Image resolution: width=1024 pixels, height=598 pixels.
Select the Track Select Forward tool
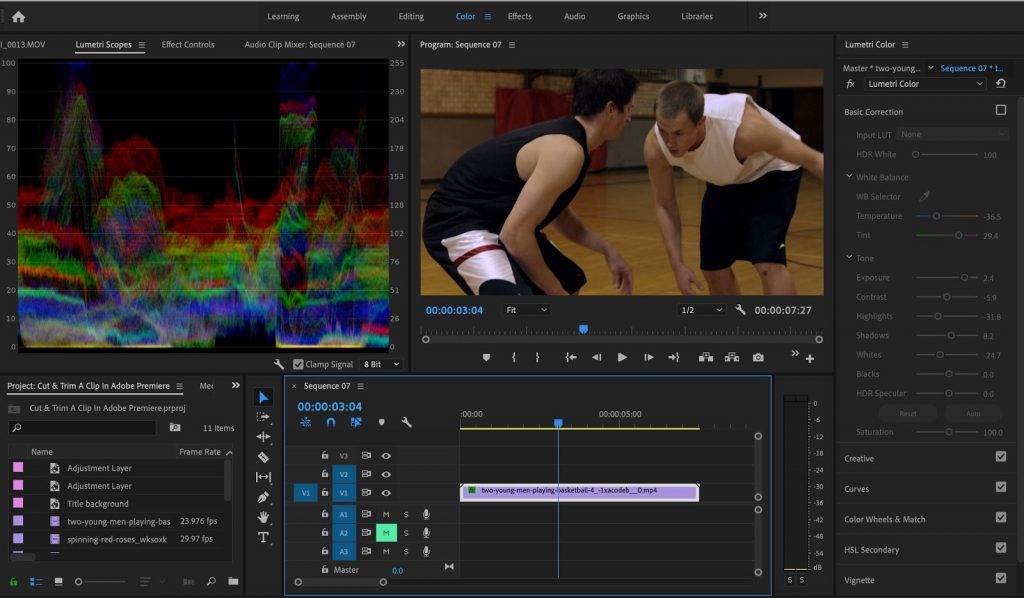pyautogui.click(x=263, y=417)
